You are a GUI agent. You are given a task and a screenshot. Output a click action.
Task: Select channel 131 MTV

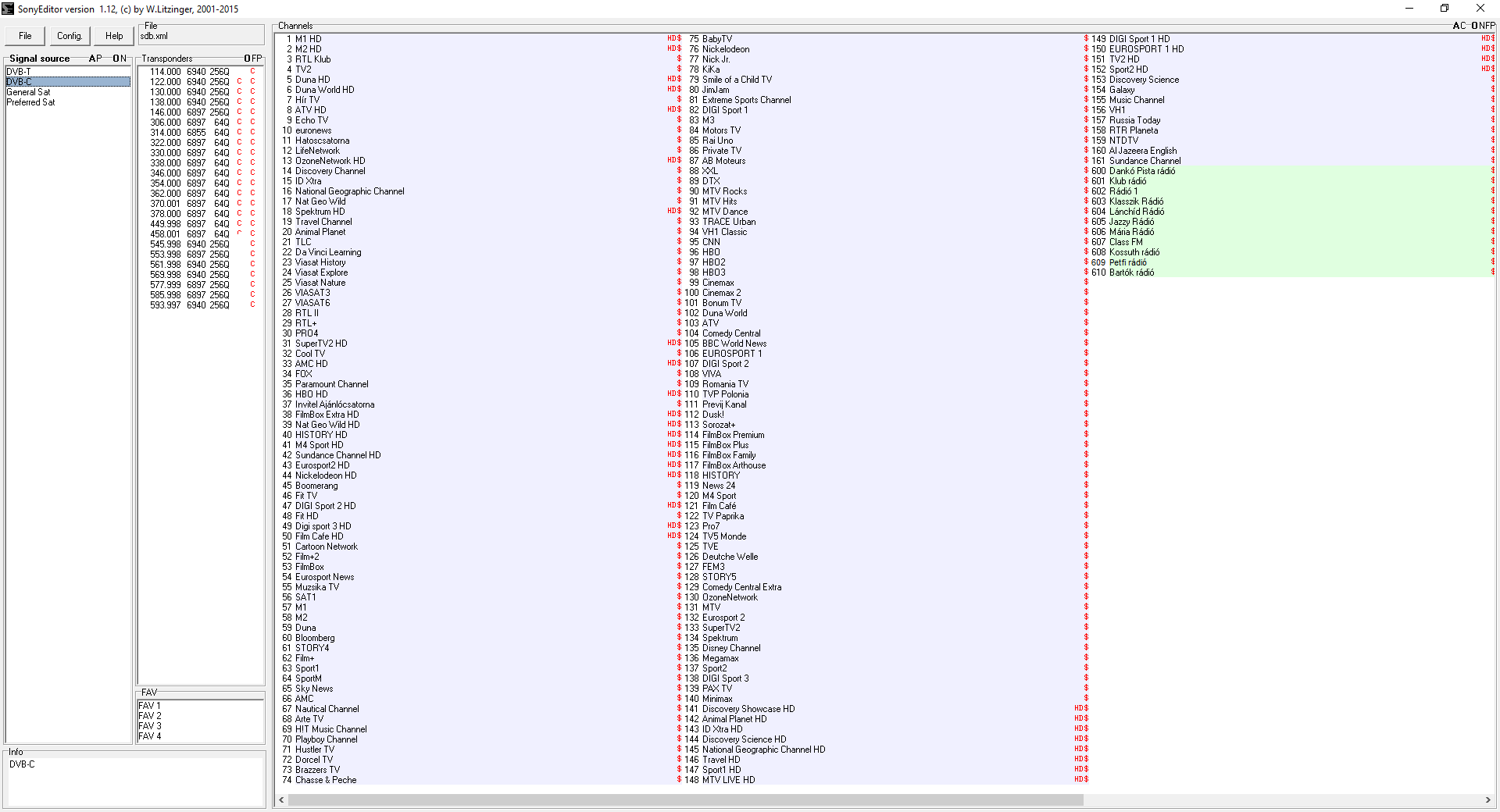coord(886,607)
